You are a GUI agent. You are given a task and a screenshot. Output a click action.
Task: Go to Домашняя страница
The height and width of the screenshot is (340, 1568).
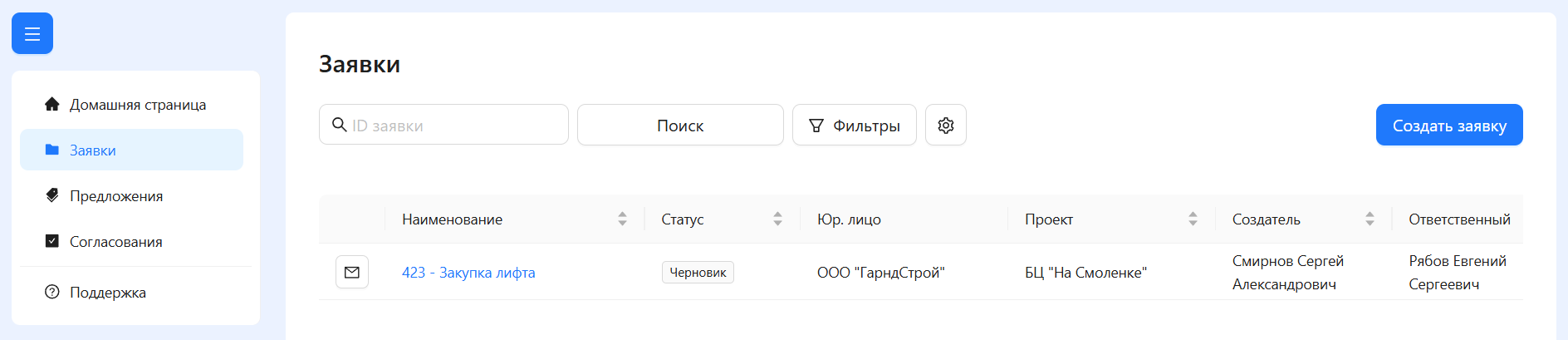tap(131, 104)
